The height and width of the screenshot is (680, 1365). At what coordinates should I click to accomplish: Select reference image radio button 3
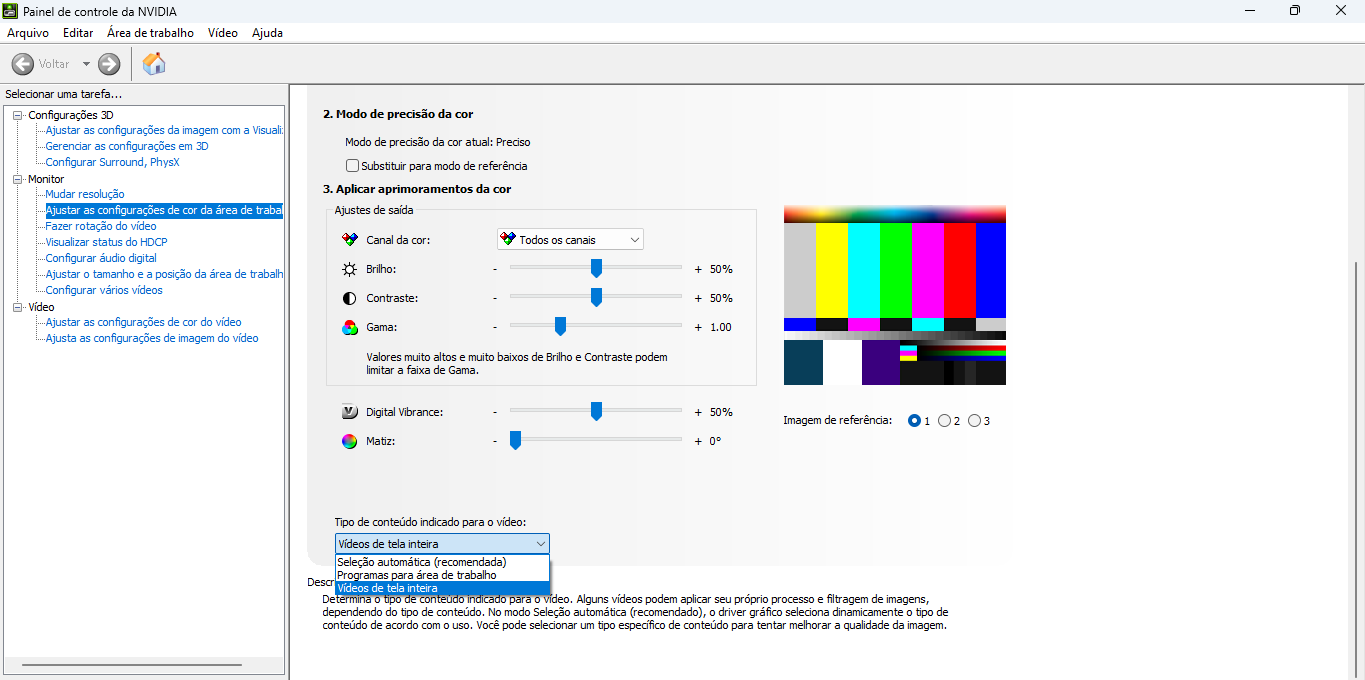coord(974,421)
